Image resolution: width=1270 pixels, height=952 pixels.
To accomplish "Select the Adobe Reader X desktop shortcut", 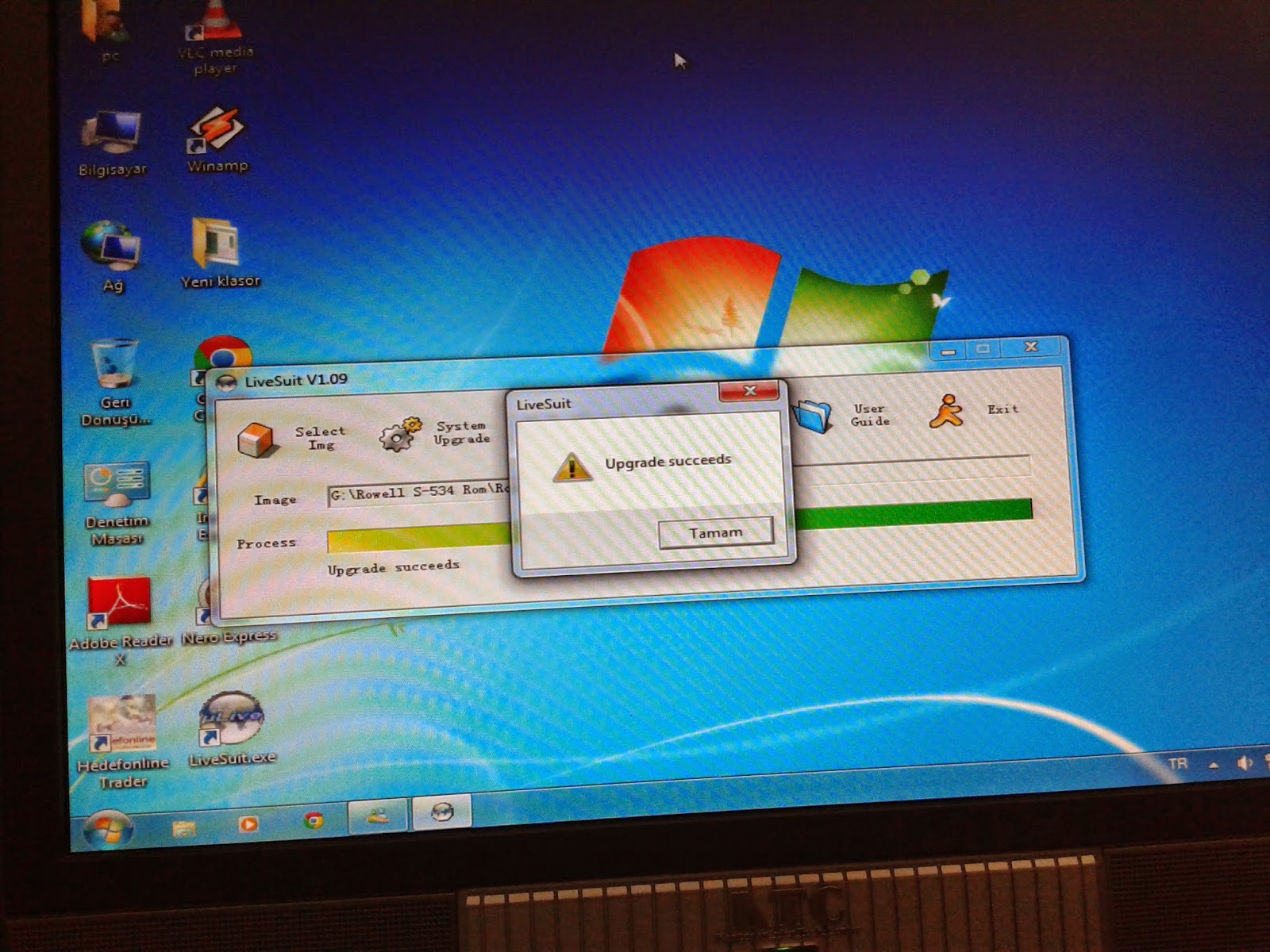I will (x=120, y=622).
